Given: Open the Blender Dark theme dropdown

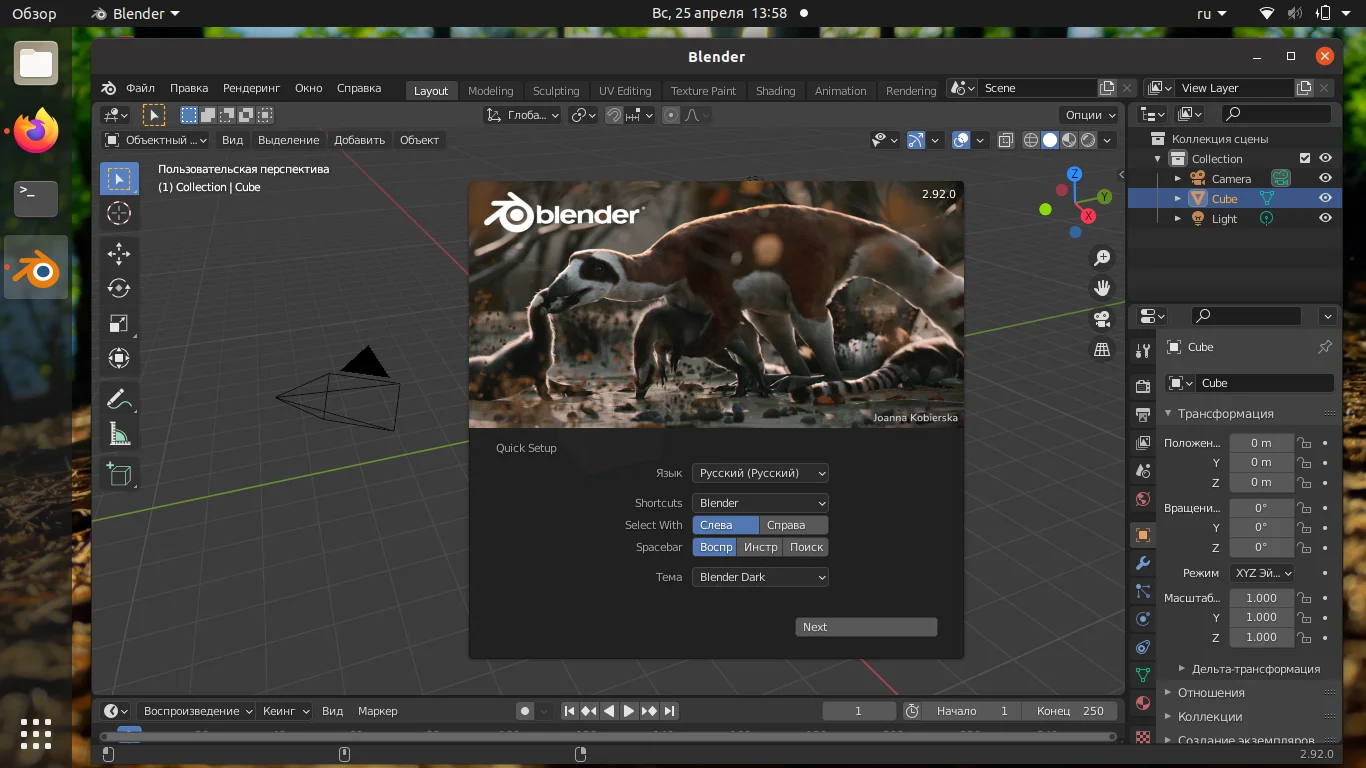Looking at the screenshot, I should (760, 577).
